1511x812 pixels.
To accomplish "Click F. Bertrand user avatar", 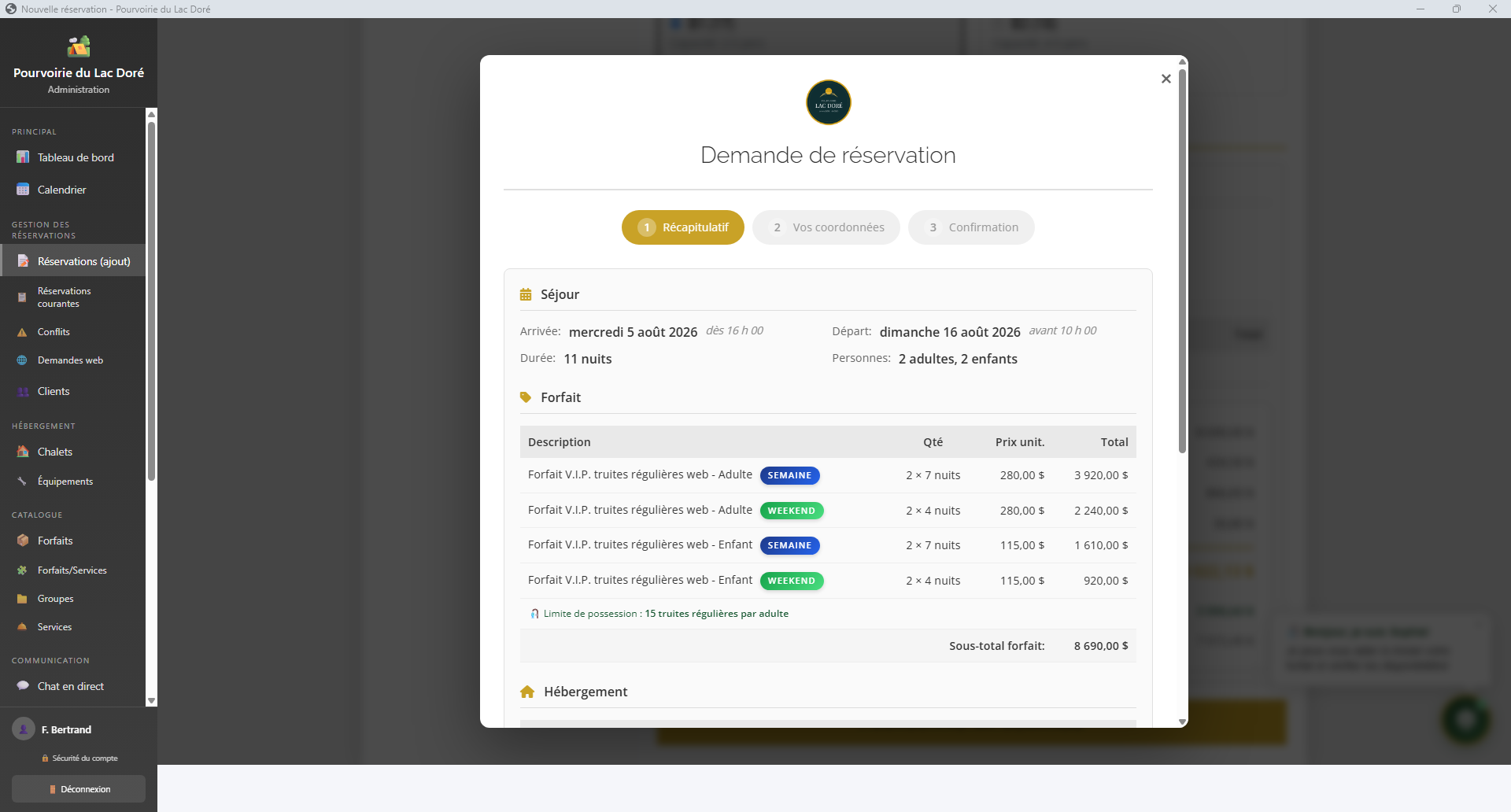I will tap(24, 729).
